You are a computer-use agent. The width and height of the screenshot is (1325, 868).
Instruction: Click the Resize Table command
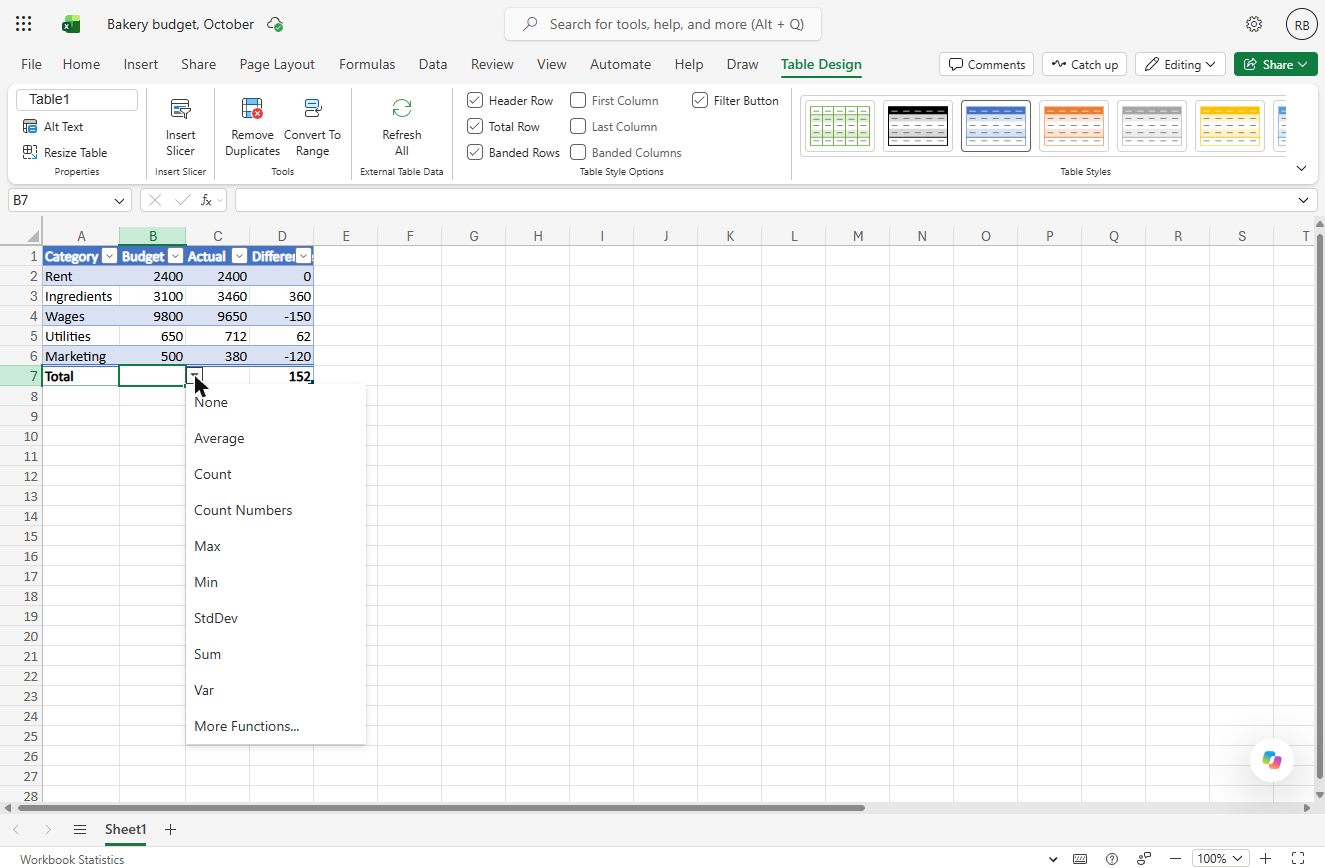pos(65,153)
